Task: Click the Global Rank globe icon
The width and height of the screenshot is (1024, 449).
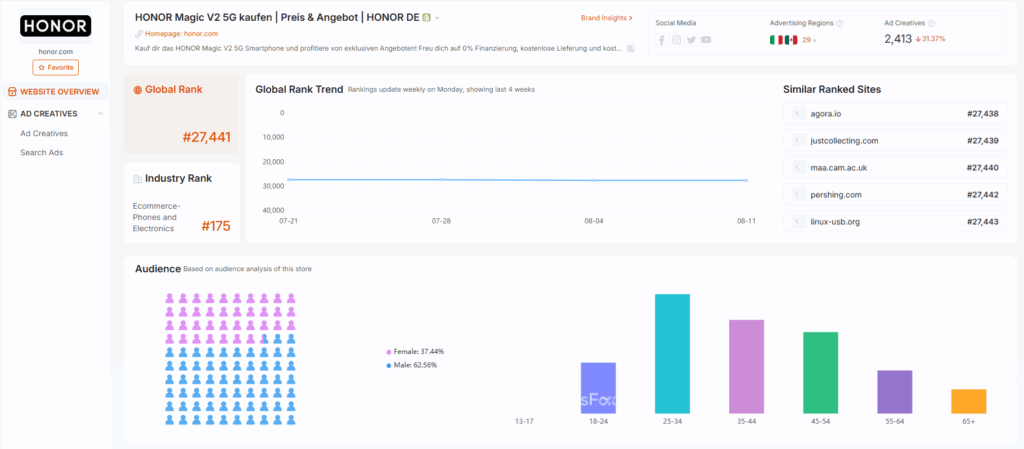Action: point(138,90)
